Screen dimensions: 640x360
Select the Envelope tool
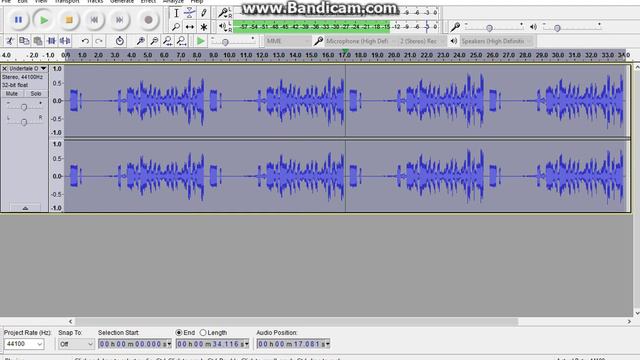190,13
